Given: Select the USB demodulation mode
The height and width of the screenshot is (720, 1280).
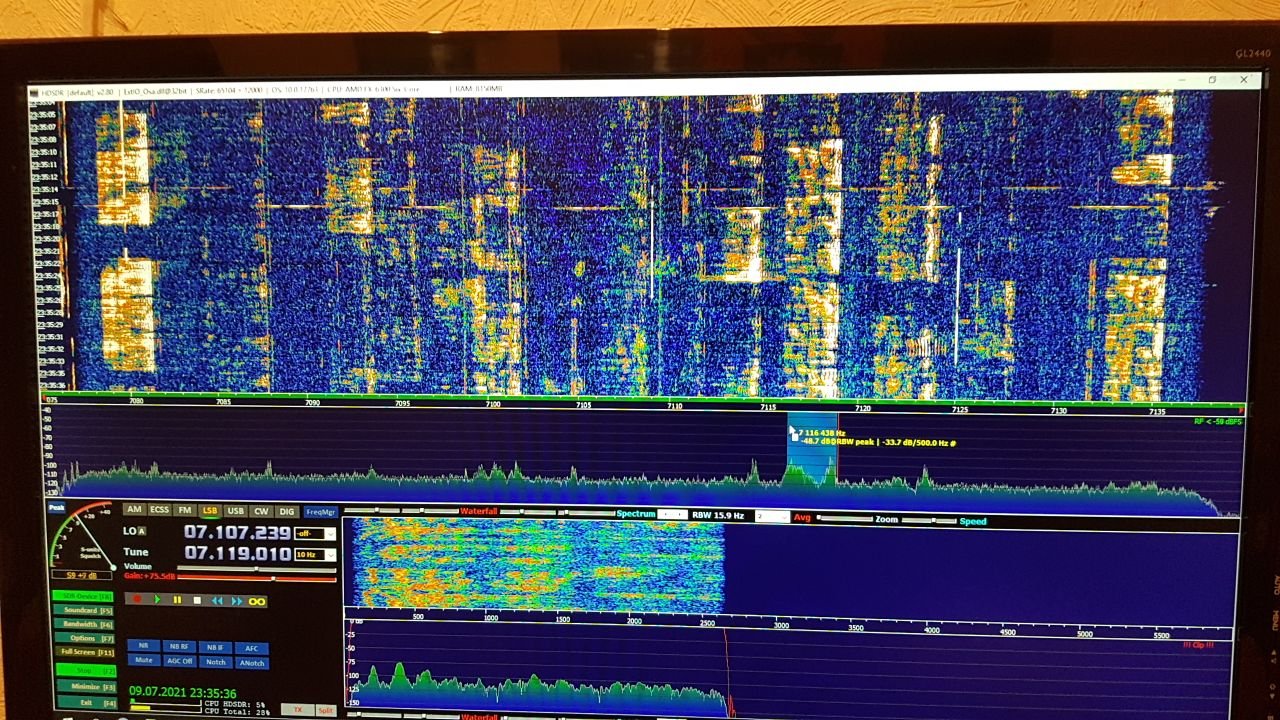Looking at the screenshot, I should [x=235, y=511].
